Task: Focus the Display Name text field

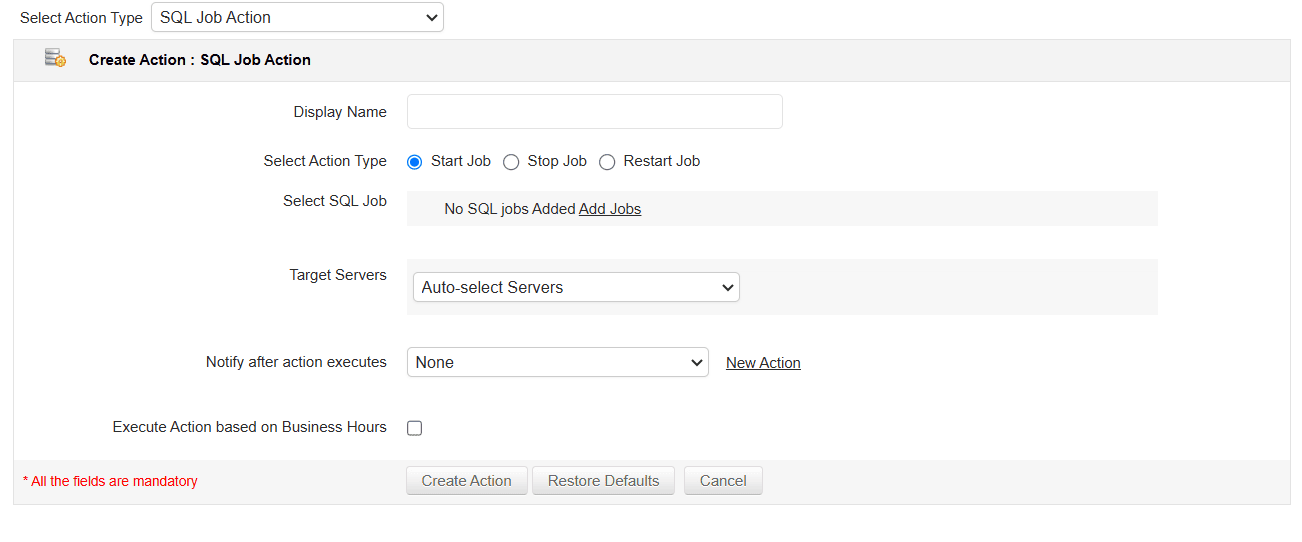Action: coord(594,112)
